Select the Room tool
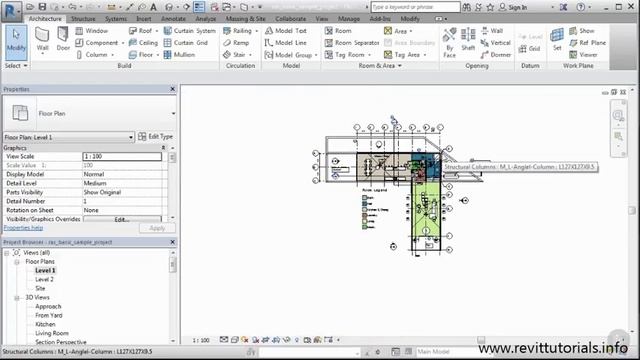The width and height of the screenshot is (640, 360). [338, 31]
